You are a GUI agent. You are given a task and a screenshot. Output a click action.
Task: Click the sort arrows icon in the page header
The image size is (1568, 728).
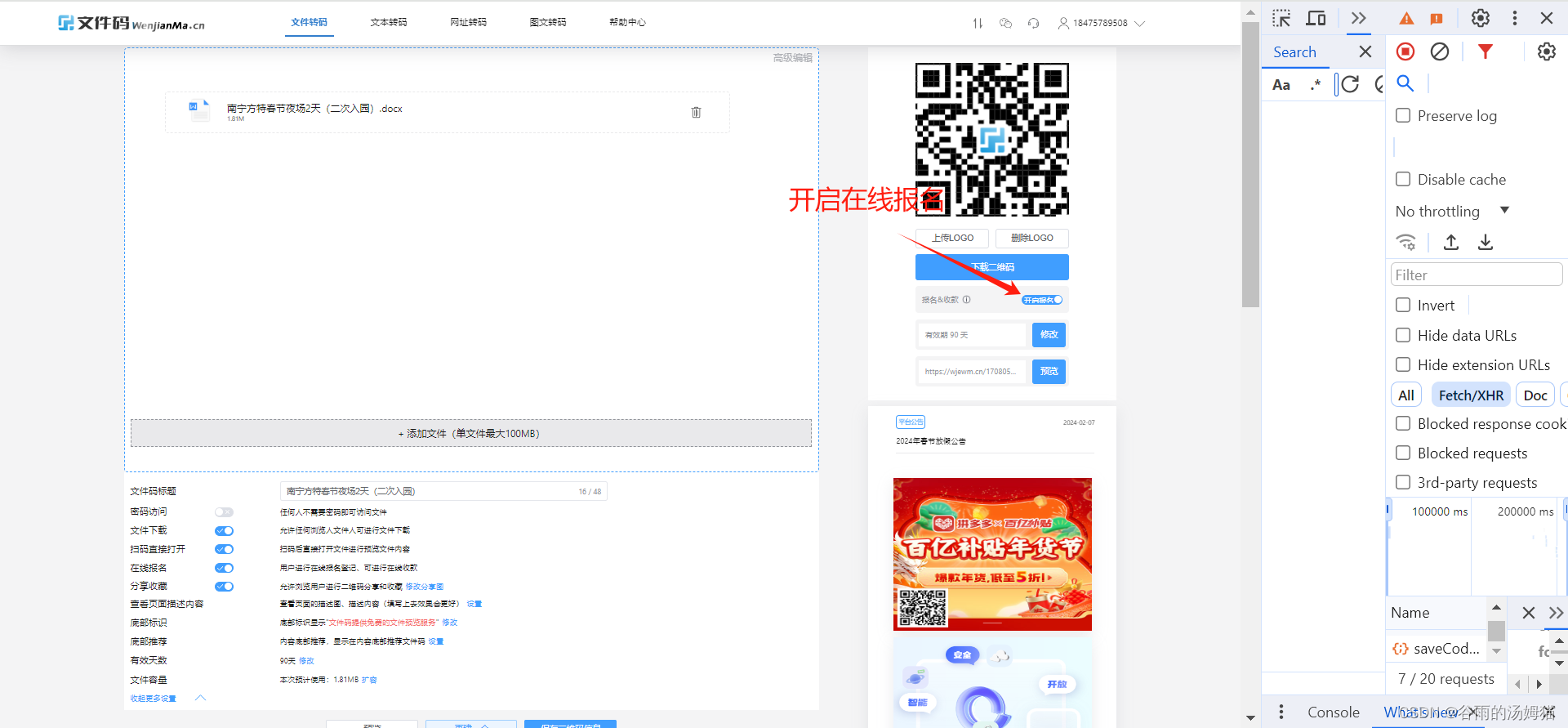coord(978,23)
